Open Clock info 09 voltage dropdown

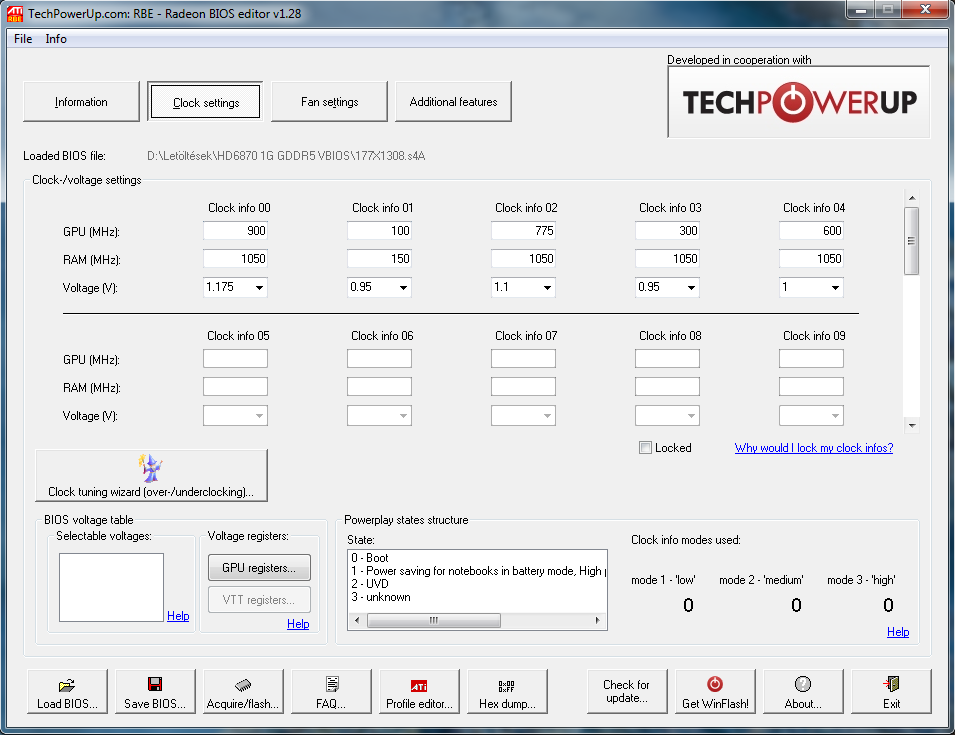click(835, 416)
